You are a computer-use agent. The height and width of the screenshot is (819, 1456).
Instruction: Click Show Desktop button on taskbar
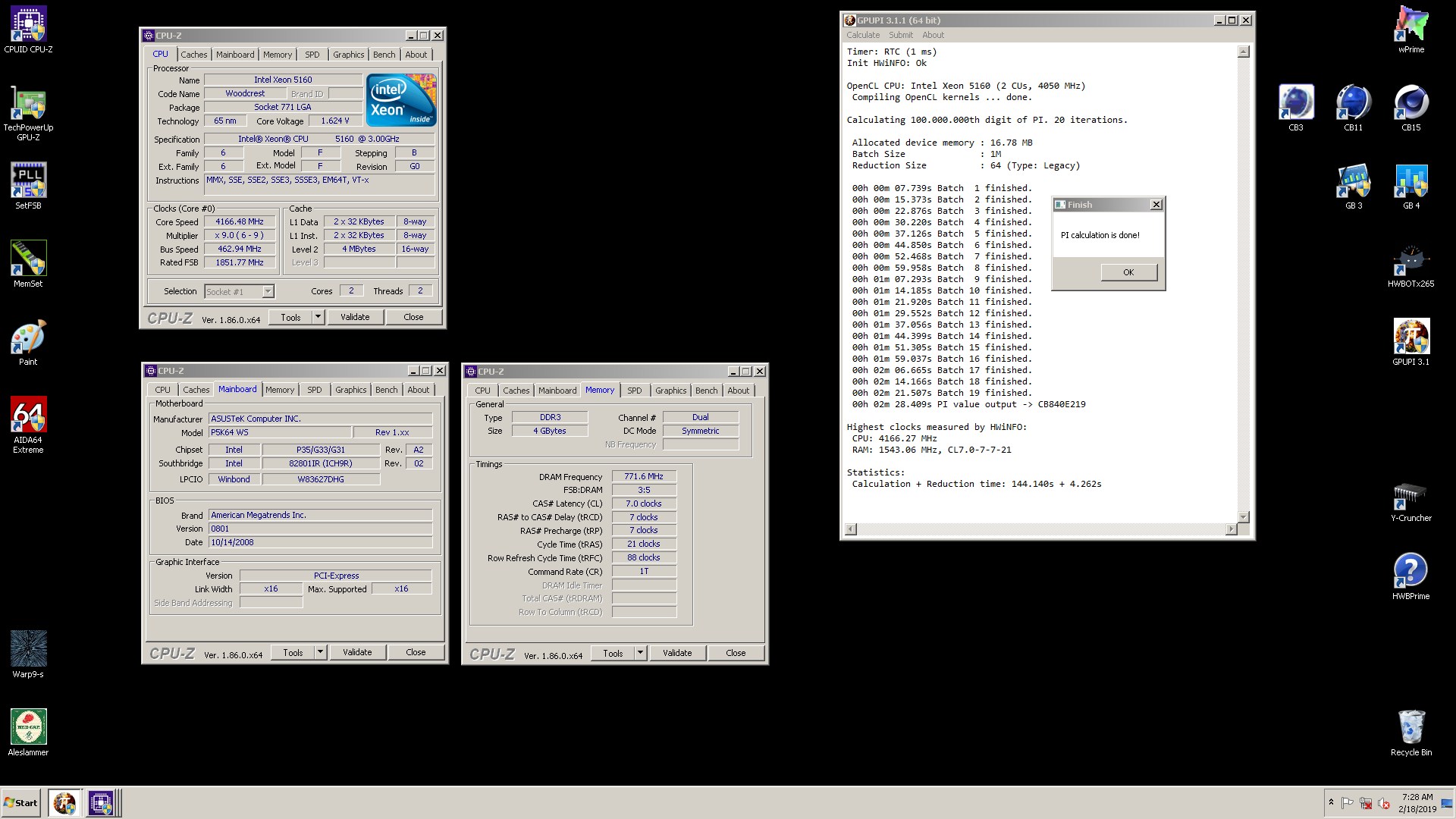tap(1447, 803)
